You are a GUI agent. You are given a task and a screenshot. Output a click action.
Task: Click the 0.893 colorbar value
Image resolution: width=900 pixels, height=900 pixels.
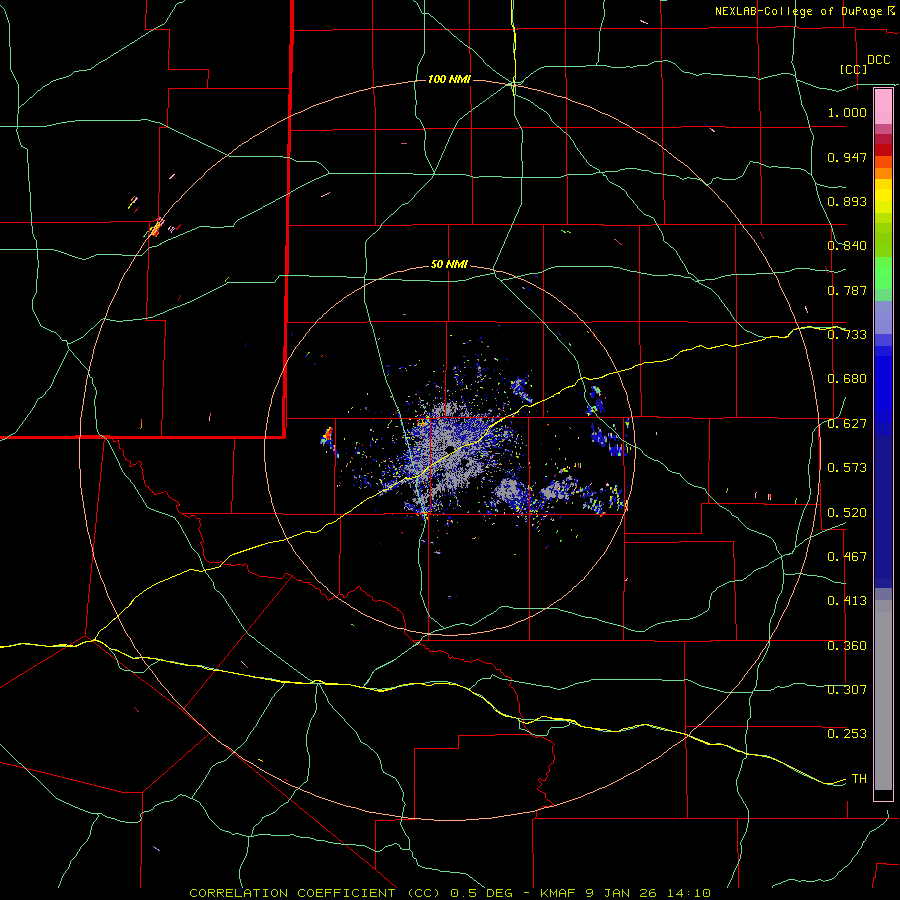click(847, 201)
